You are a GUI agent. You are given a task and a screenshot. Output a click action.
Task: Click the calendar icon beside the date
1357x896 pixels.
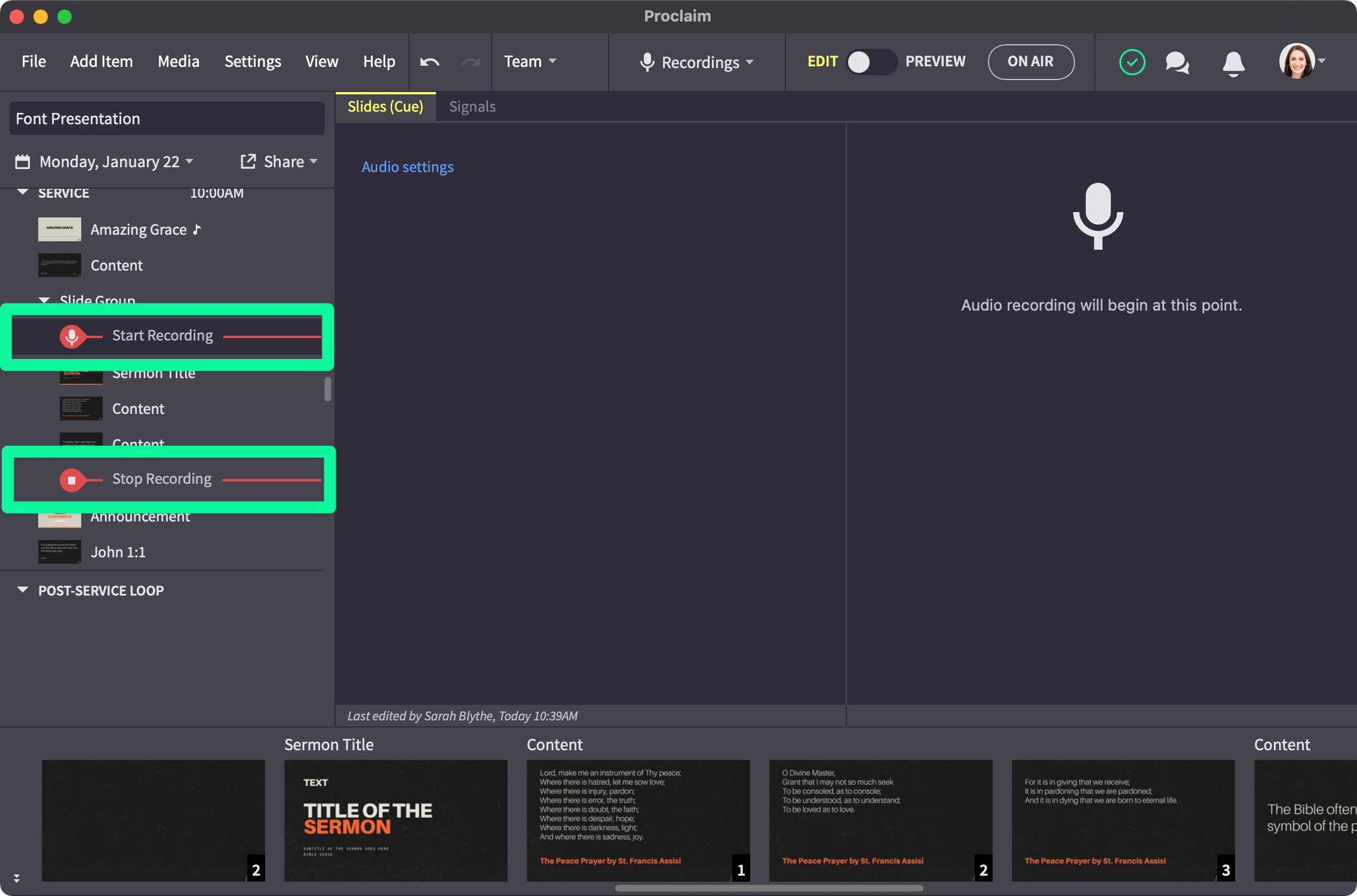click(x=23, y=162)
